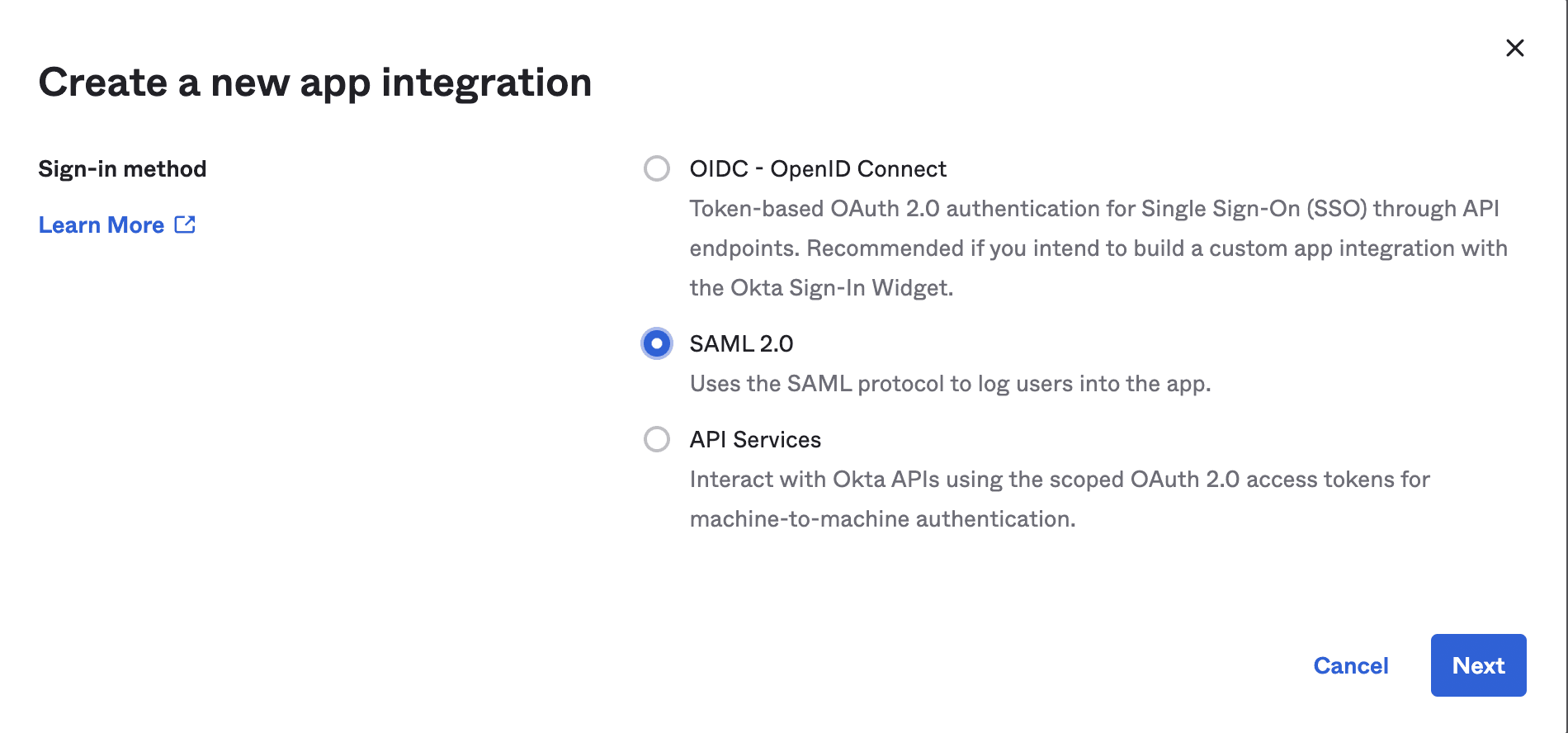Click the 'Recommended if you intend' description line
The image size is (1568, 733).
pos(1098,248)
